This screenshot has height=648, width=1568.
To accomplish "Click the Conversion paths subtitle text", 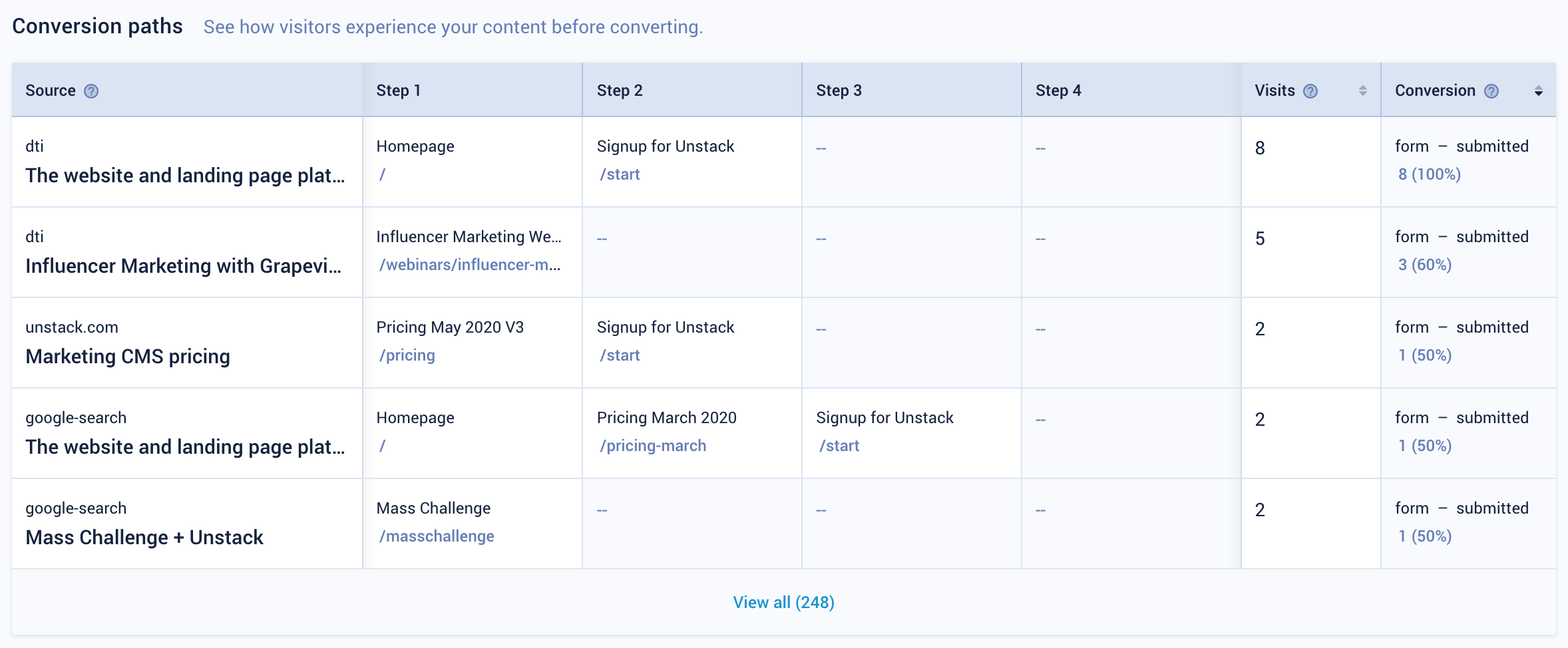I will [x=453, y=27].
